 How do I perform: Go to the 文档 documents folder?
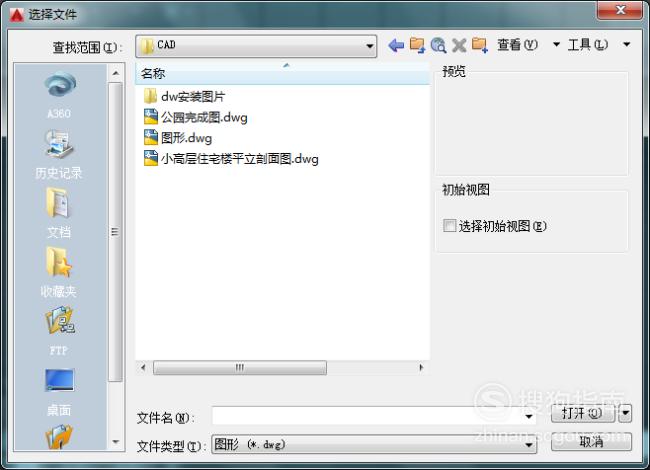click(59, 213)
